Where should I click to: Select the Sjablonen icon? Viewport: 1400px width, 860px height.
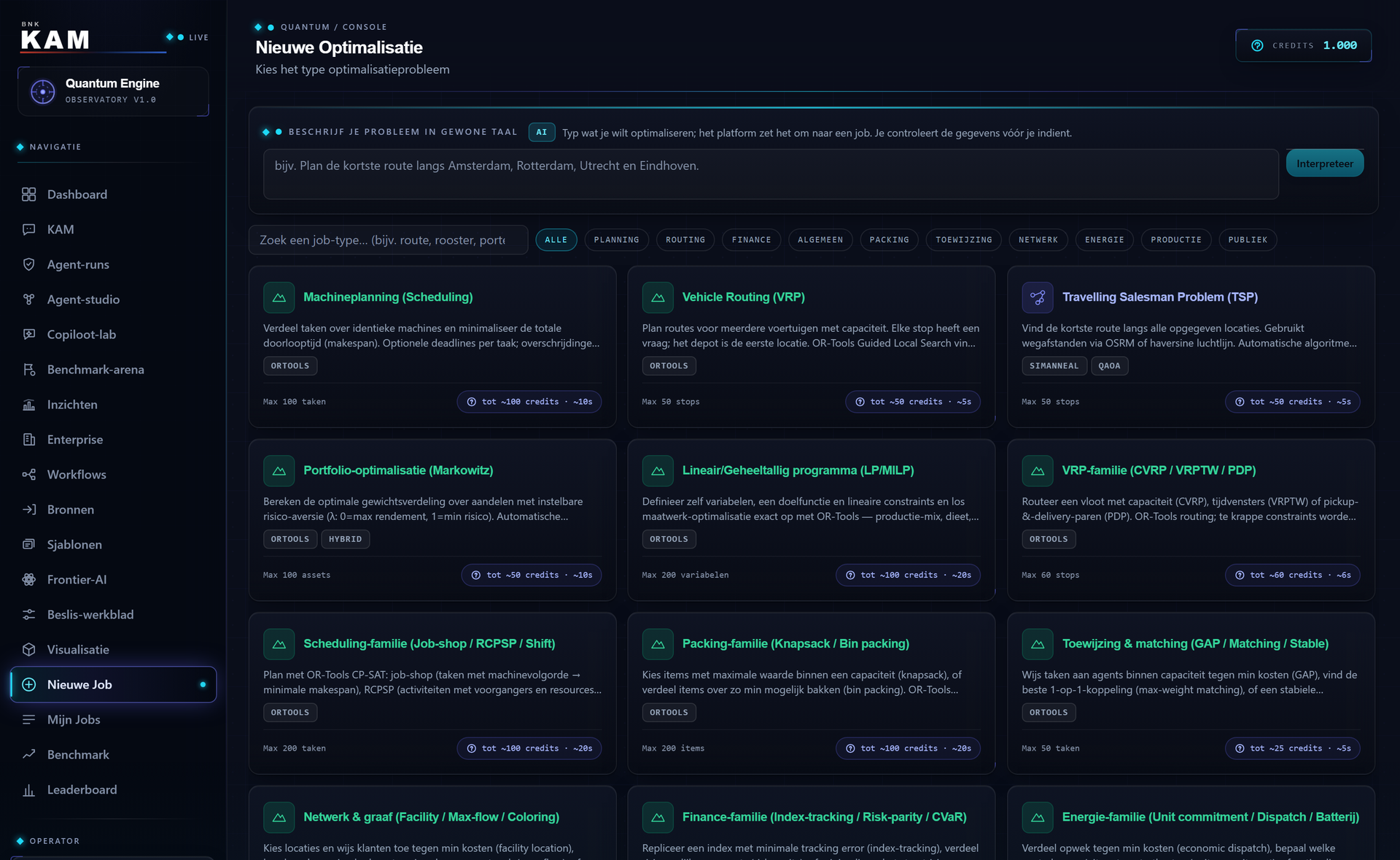tap(28, 544)
